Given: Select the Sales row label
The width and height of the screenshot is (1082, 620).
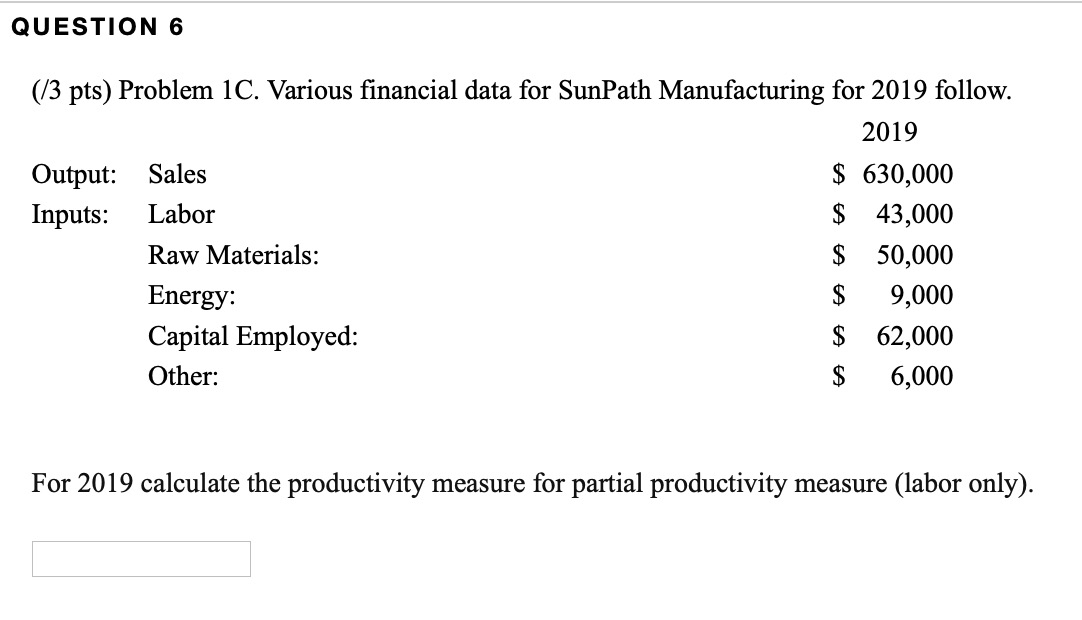Looking at the screenshot, I should pyautogui.click(x=175, y=173).
